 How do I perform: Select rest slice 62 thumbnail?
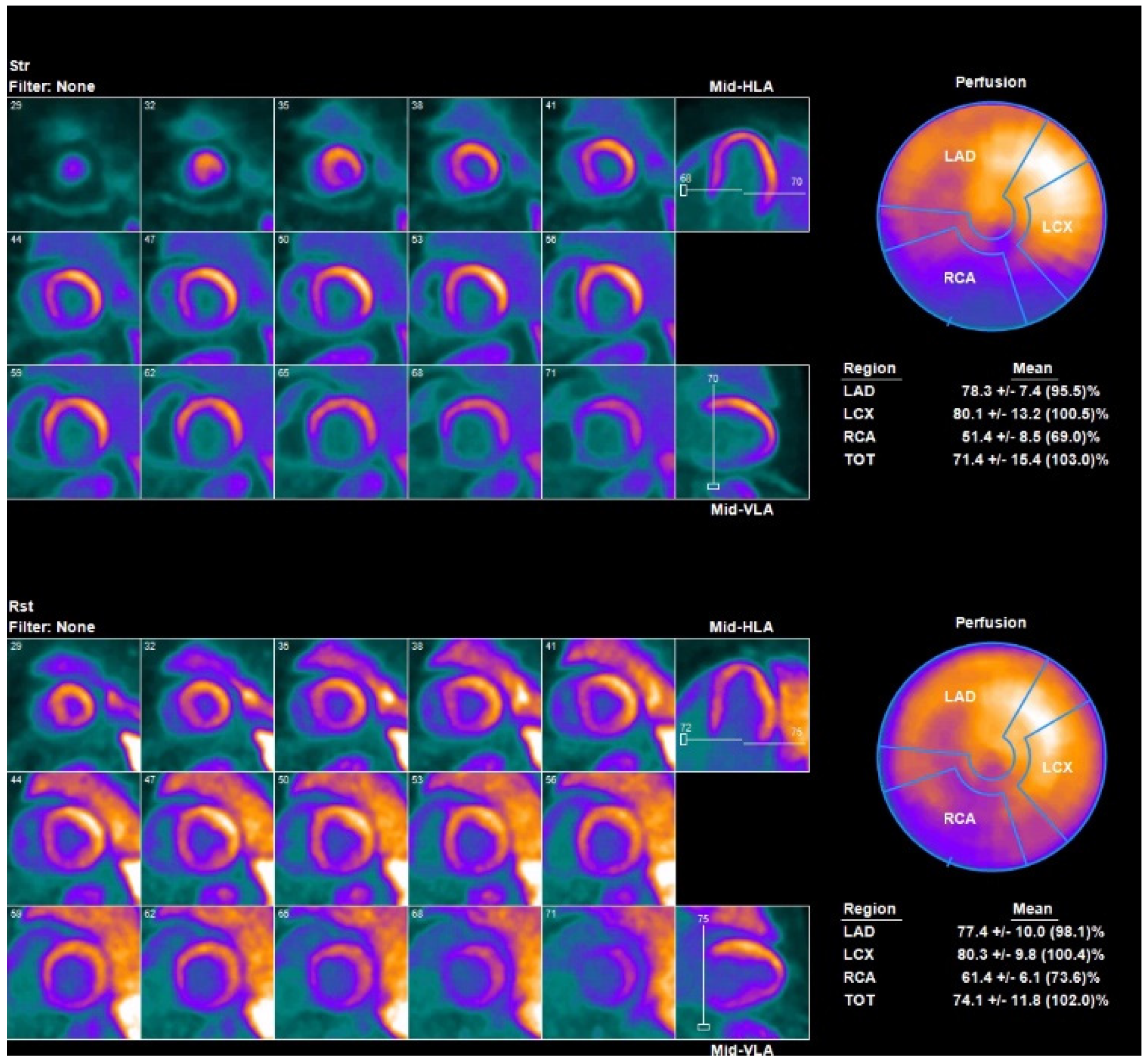point(207,972)
